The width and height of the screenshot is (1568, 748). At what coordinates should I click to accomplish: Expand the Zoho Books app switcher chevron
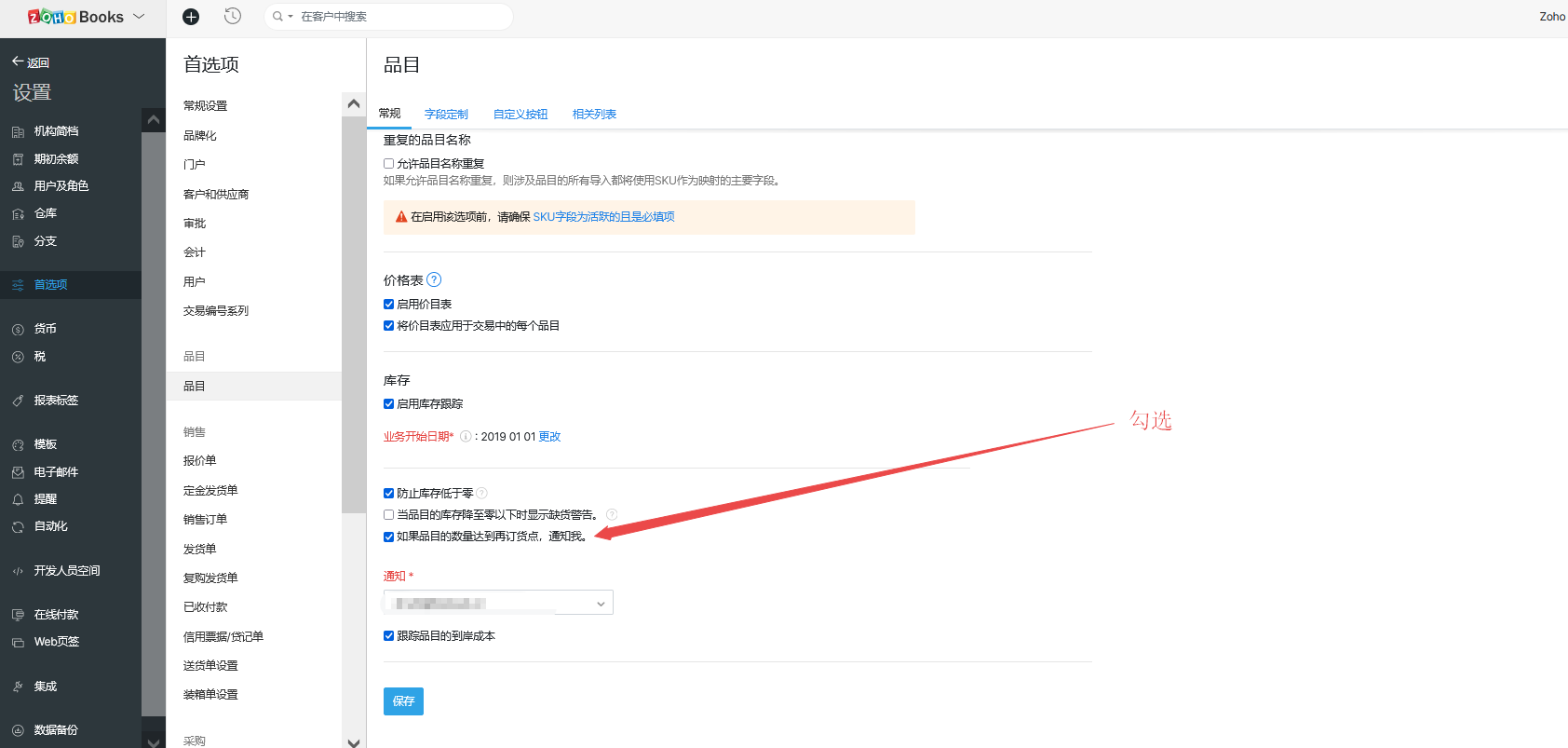coord(140,17)
